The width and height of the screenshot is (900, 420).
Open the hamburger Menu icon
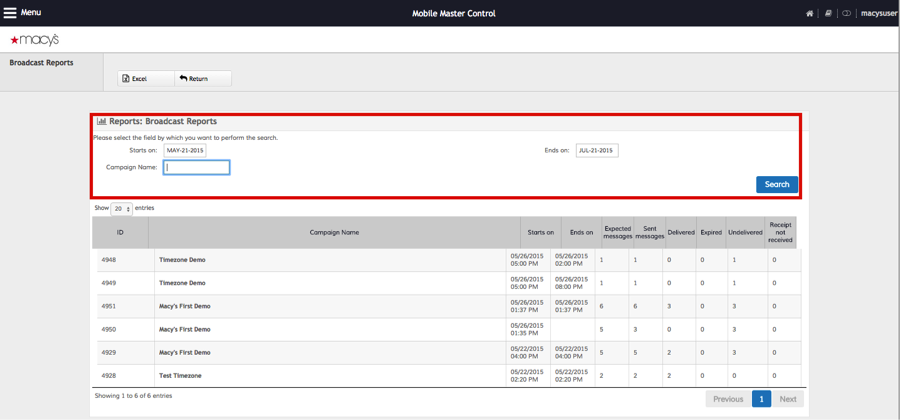click(x=10, y=13)
